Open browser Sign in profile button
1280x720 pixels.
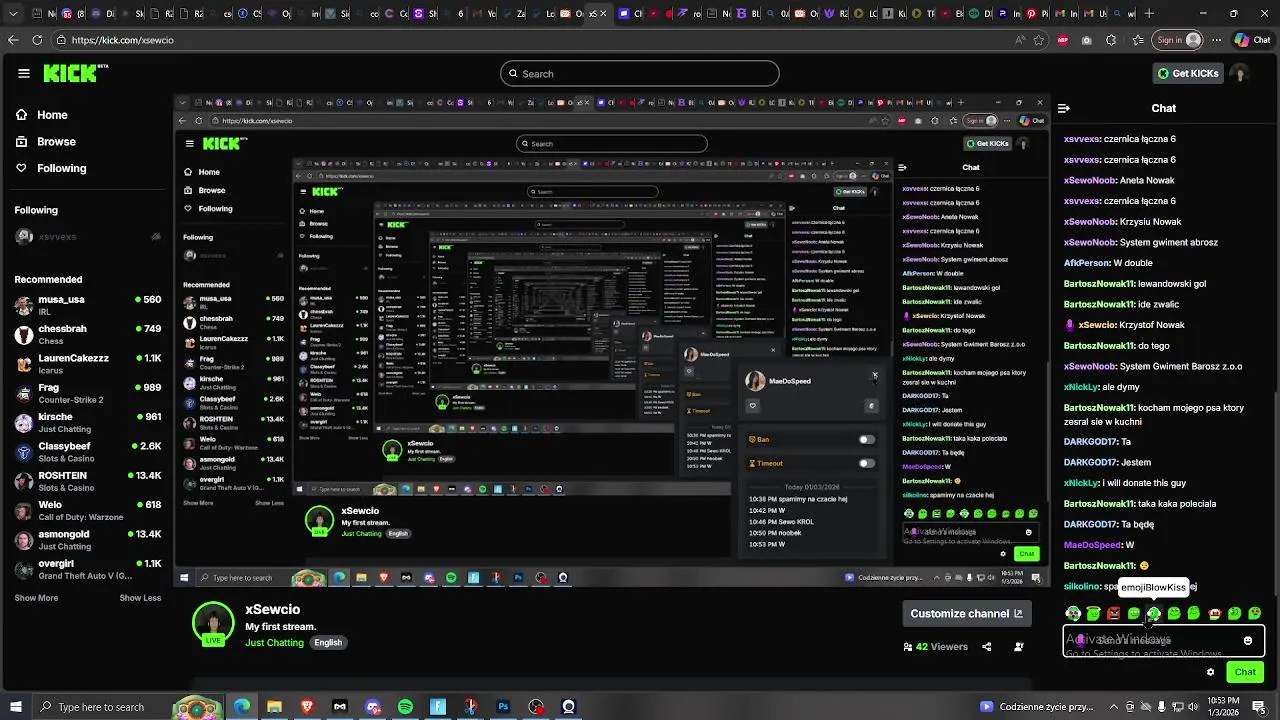click(1178, 40)
